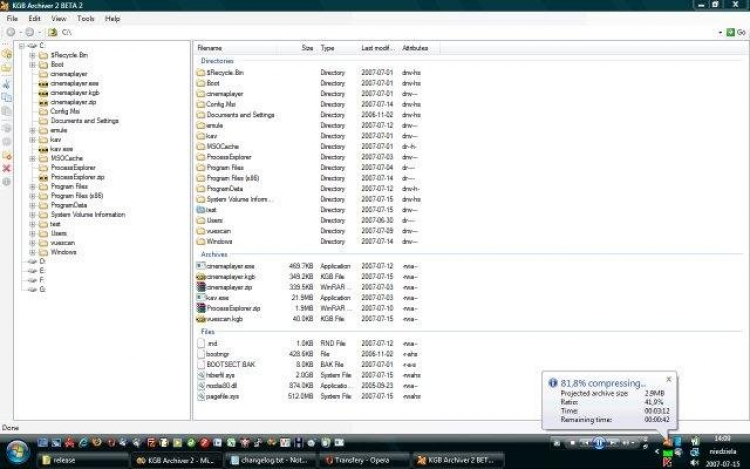Select drive D: in the tree
Viewport: 750px width, 469px height.
tap(42, 262)
